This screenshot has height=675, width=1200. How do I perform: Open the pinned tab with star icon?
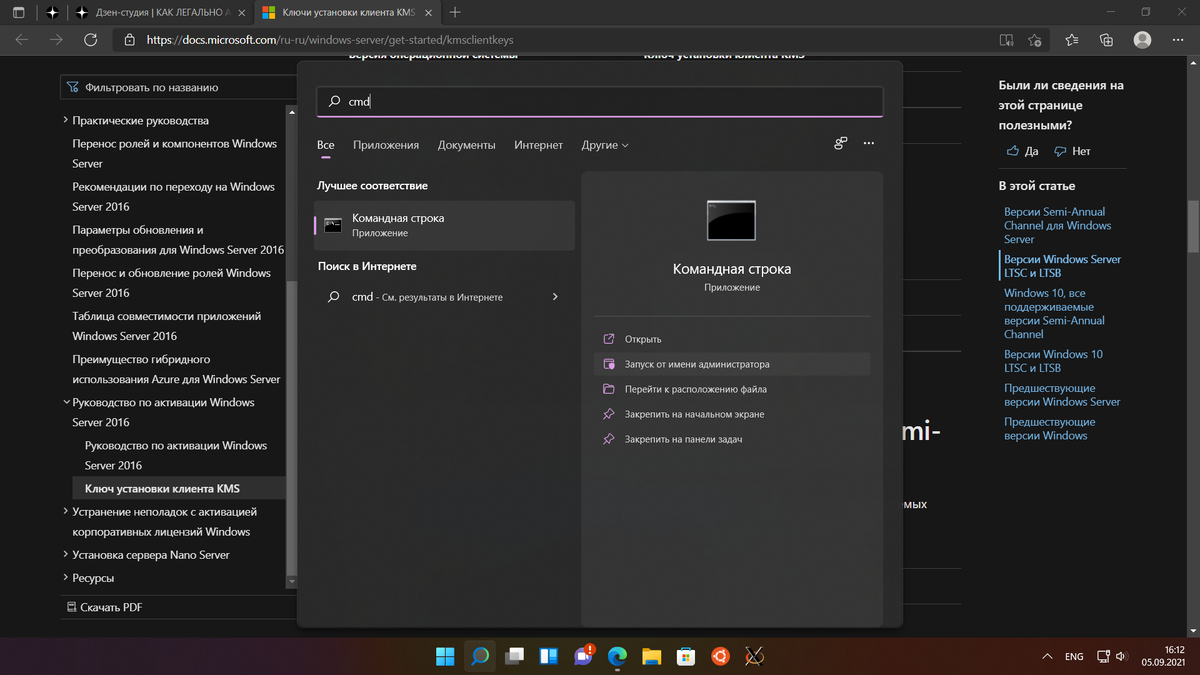click(x=53, y=12)
